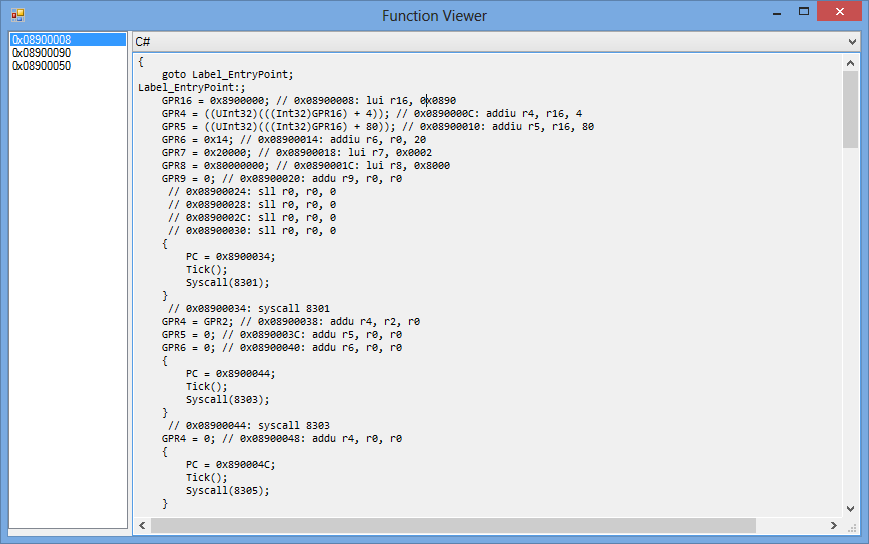Click the horizontal scroll left arrow
The width and height of the screenshot is (869, 544).
point(144,525)
